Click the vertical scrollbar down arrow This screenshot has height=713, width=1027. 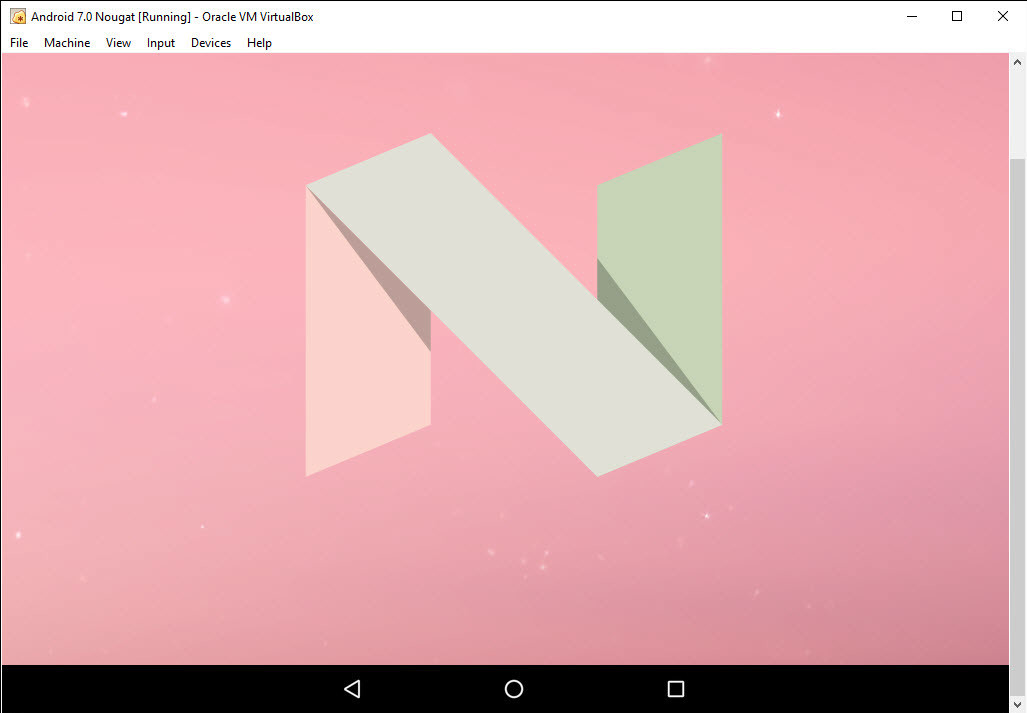point(1017,705)
